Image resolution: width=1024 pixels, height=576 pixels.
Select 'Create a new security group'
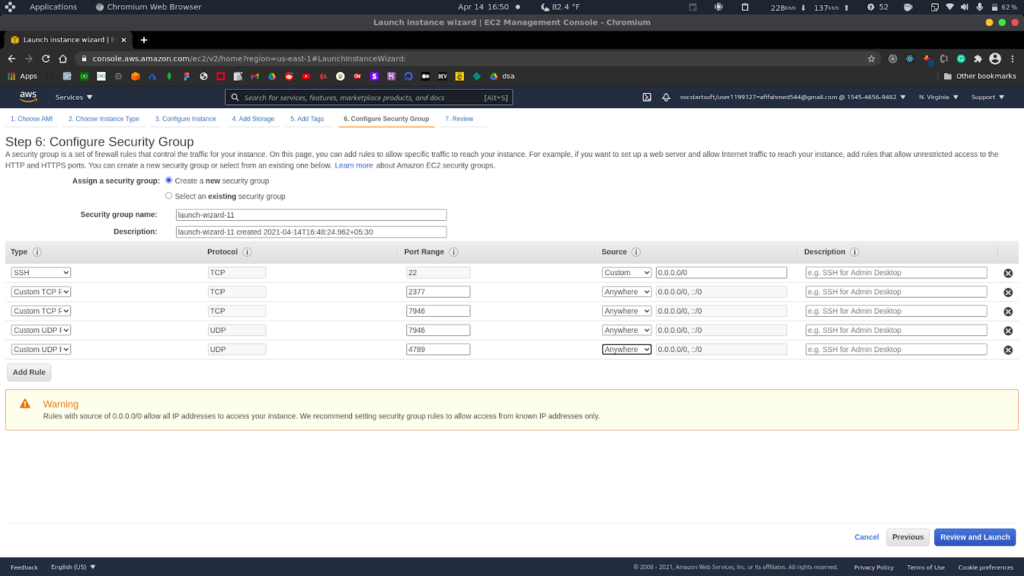coord(169,181)
